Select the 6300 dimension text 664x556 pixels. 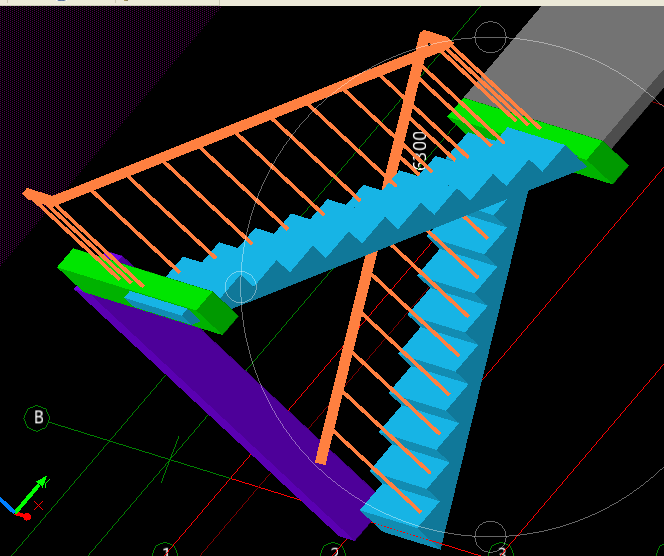[x=419, y=151]
